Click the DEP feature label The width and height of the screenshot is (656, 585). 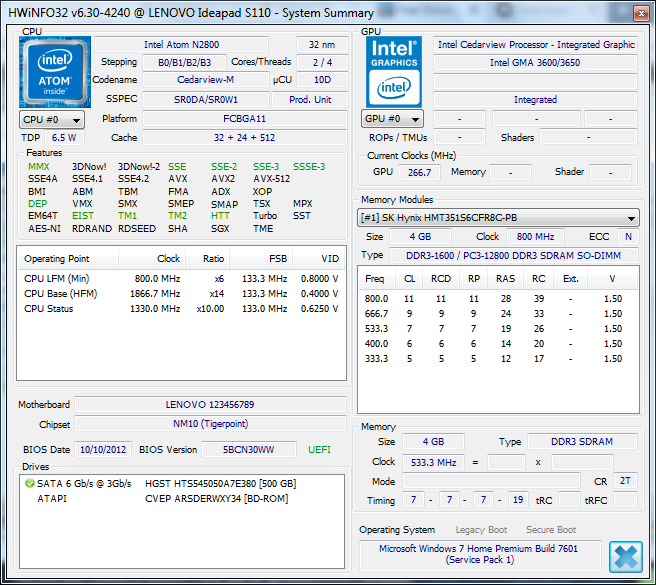38,204
